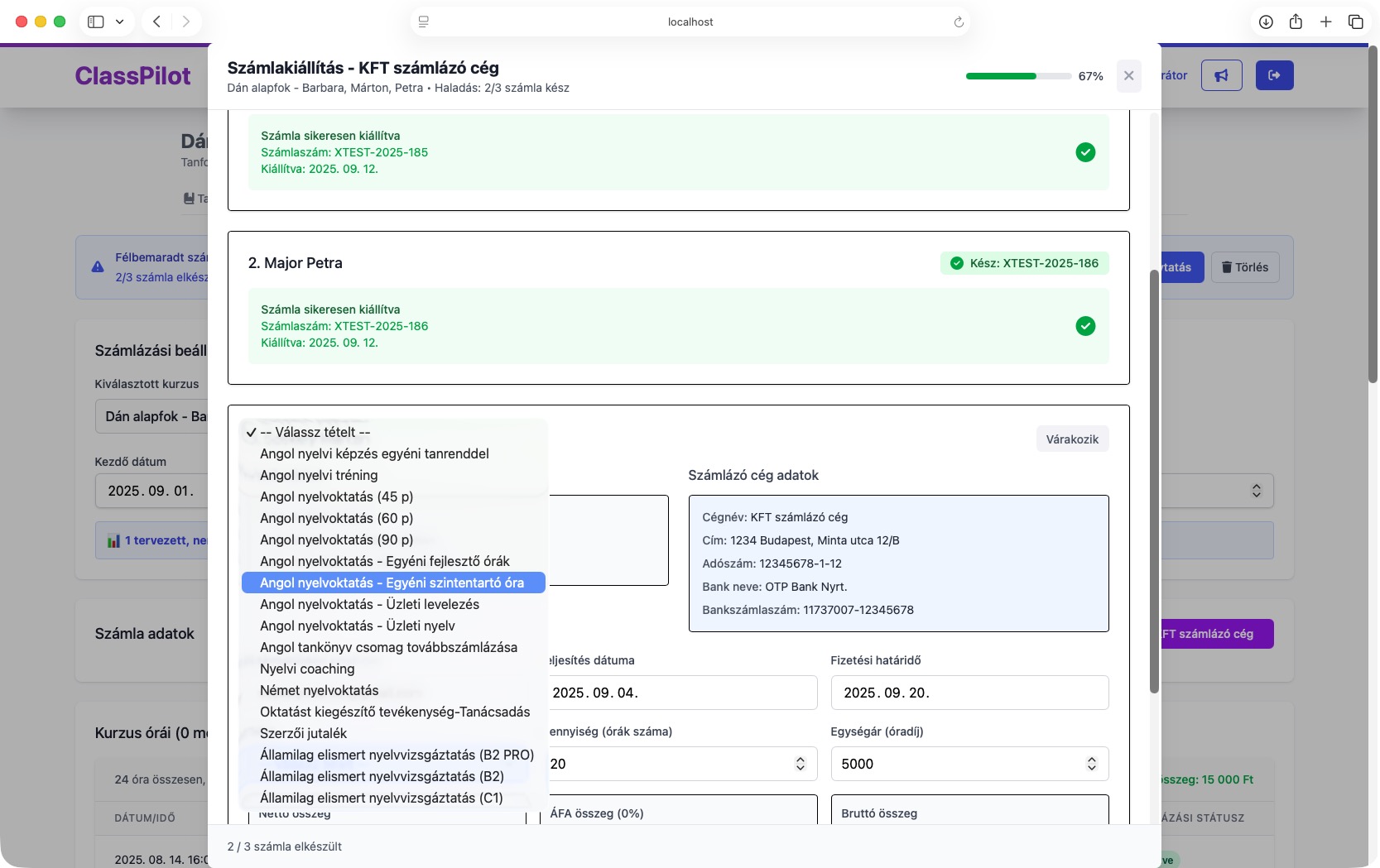The height and width of the screenshot is (868, 1380).
Task: Click the Törlés delete button
Action: click(1245, 267)
